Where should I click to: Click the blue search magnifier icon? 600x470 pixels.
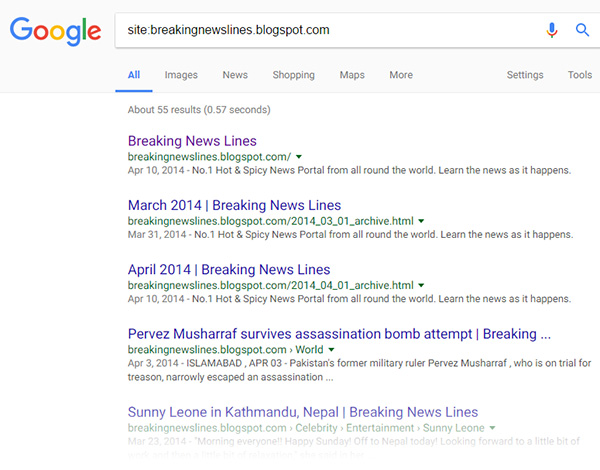(582, 30)
